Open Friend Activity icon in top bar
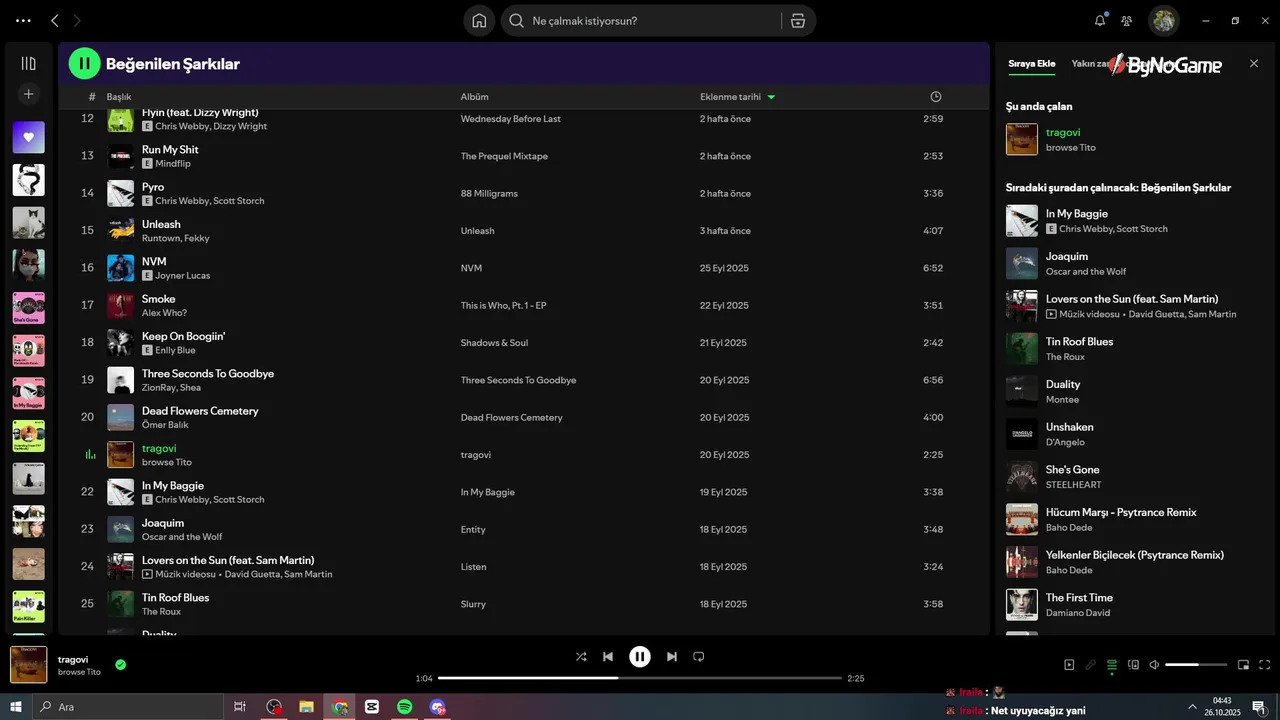 click(1127, 21)
